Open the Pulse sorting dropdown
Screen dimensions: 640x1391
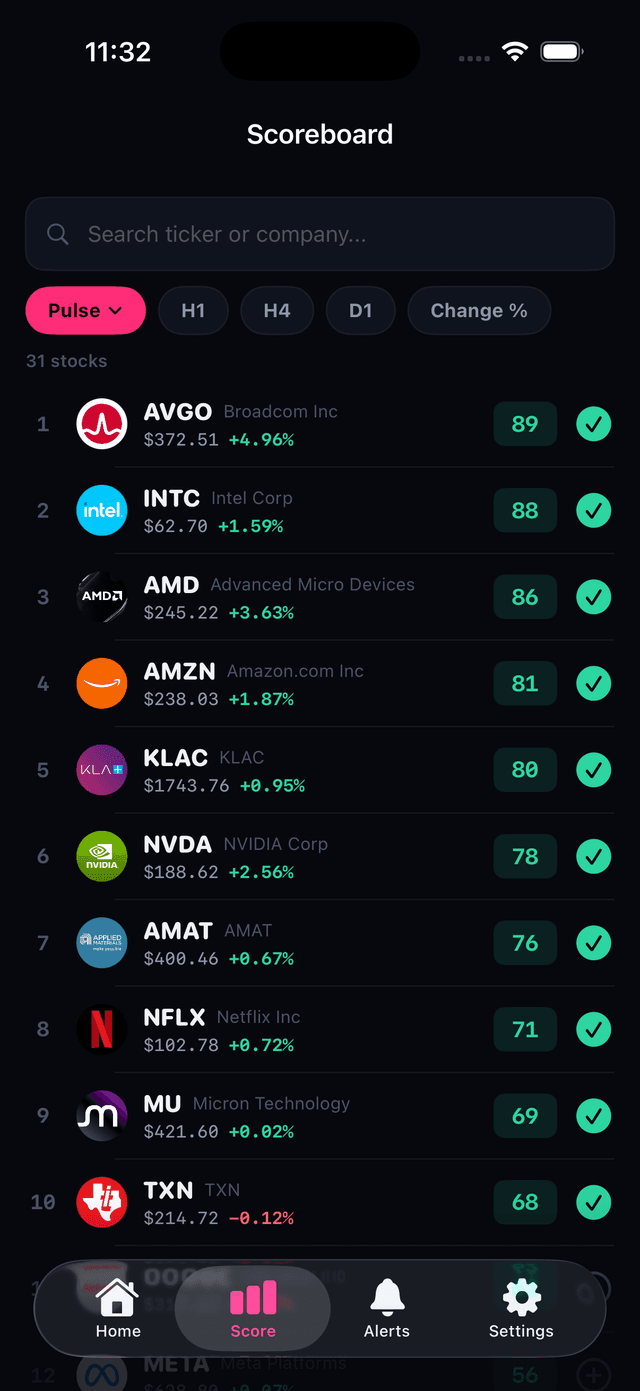click(85, 310)
